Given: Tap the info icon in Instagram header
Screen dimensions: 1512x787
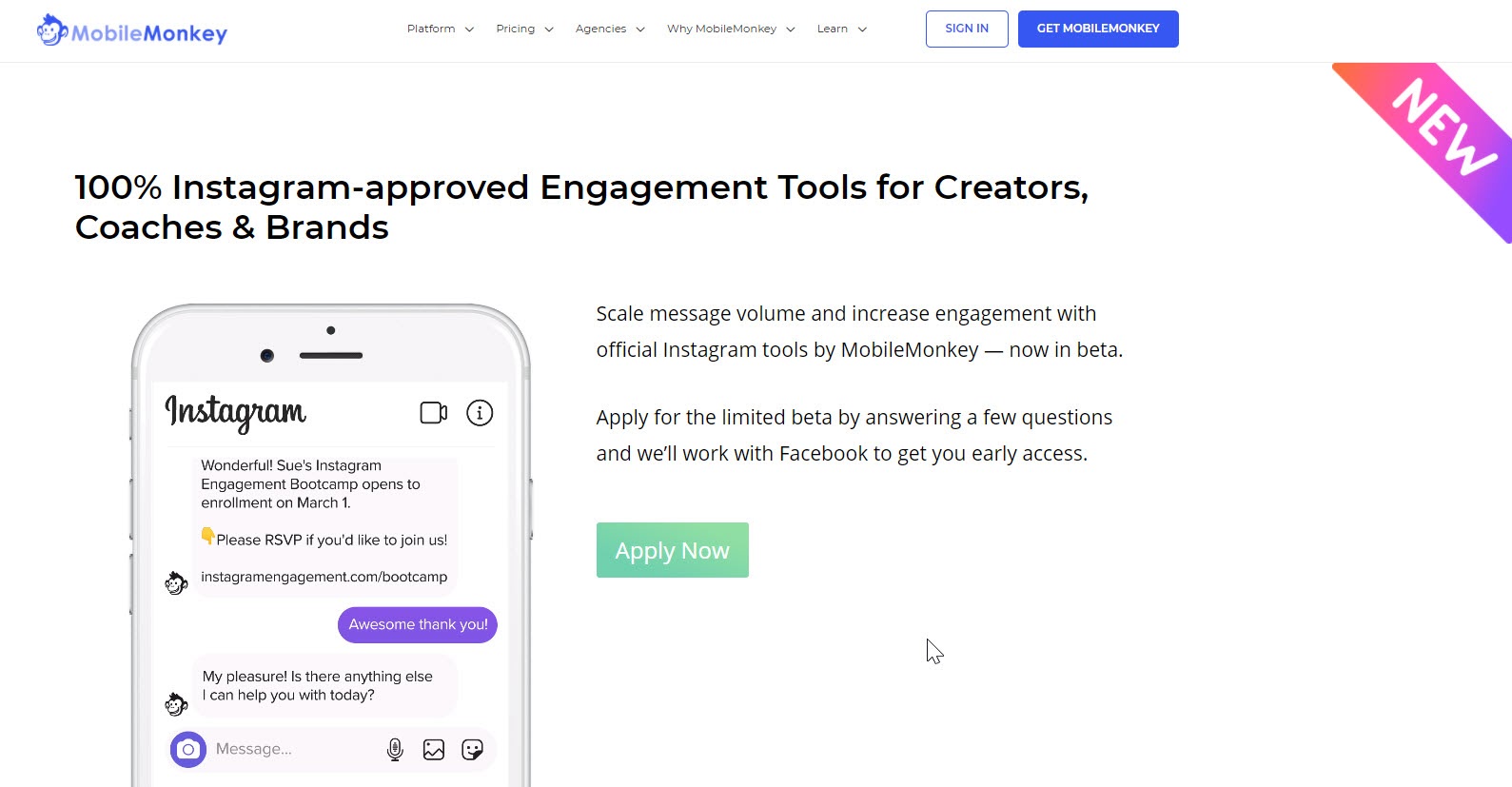Looking at the screenshot, I should pos(480,413).
